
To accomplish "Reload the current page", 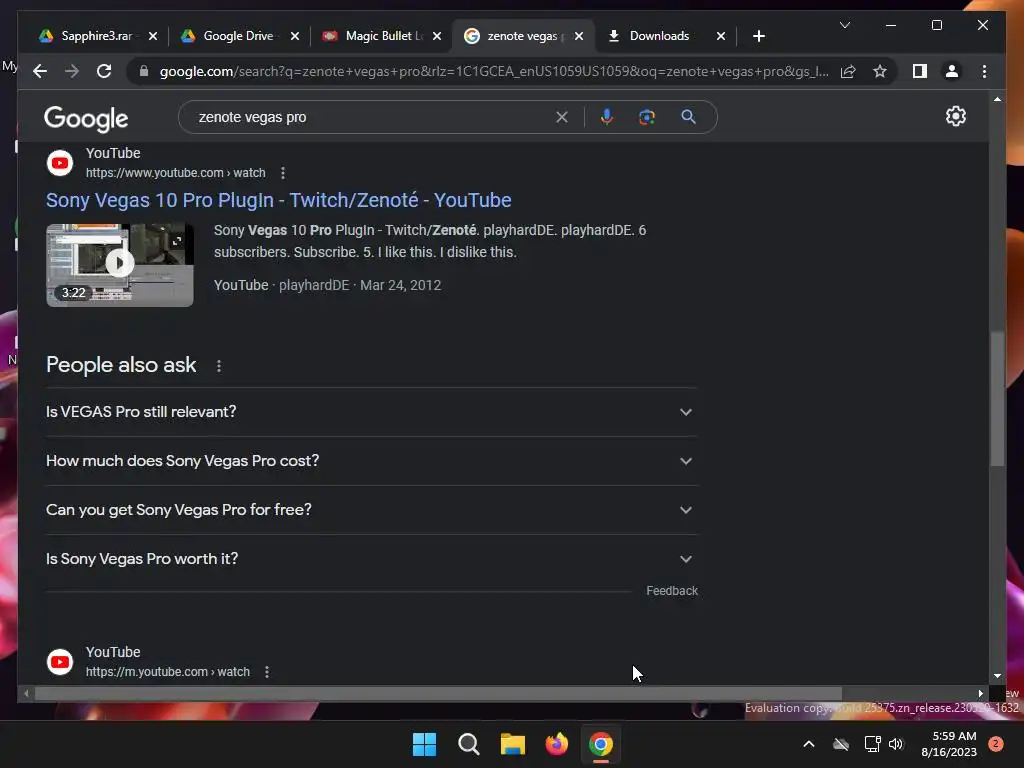I will [104, 71].
